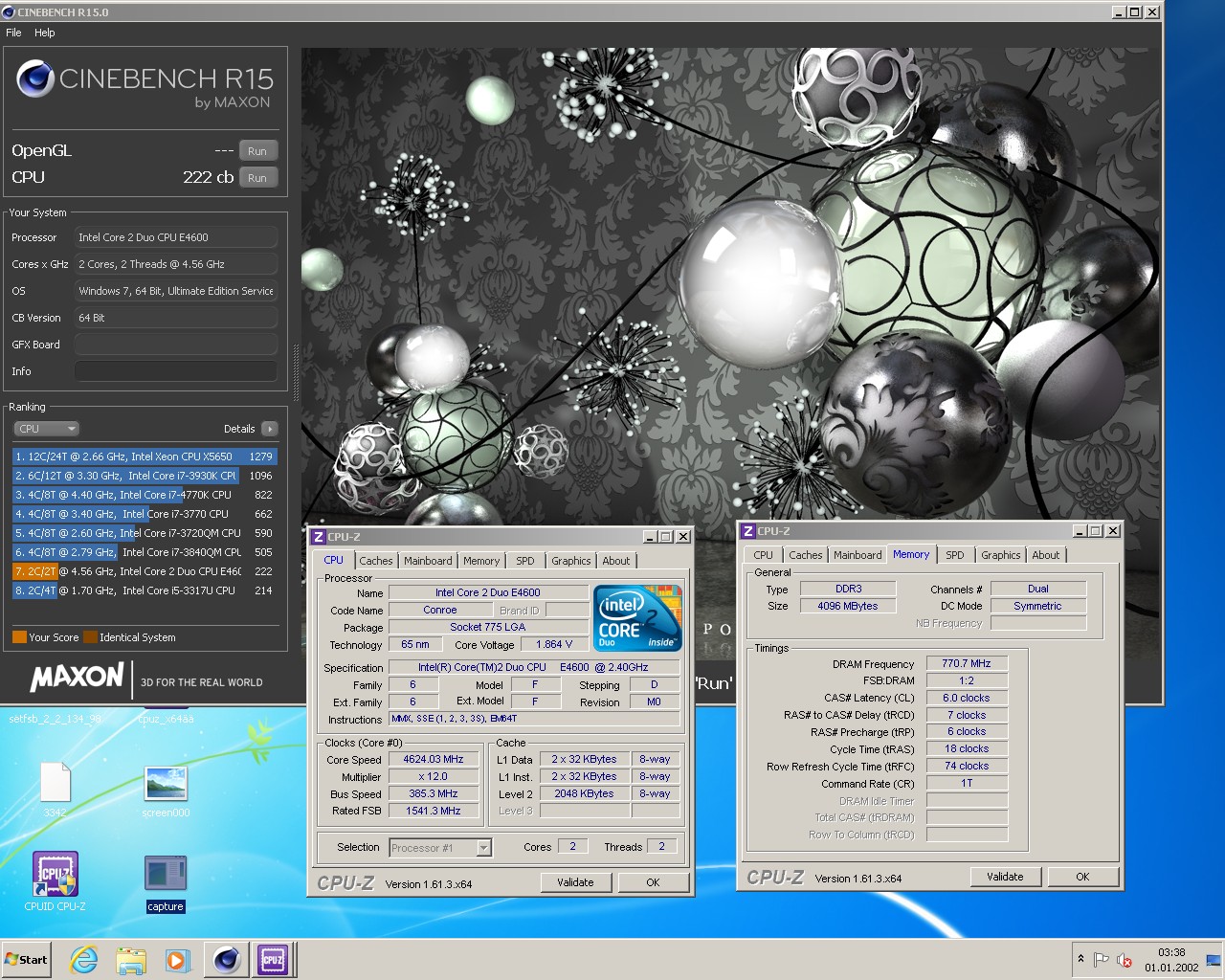Click the Core Voltage value 1.864 V
The height and width of the screenshot is (980, 1225).
[554, 645]
